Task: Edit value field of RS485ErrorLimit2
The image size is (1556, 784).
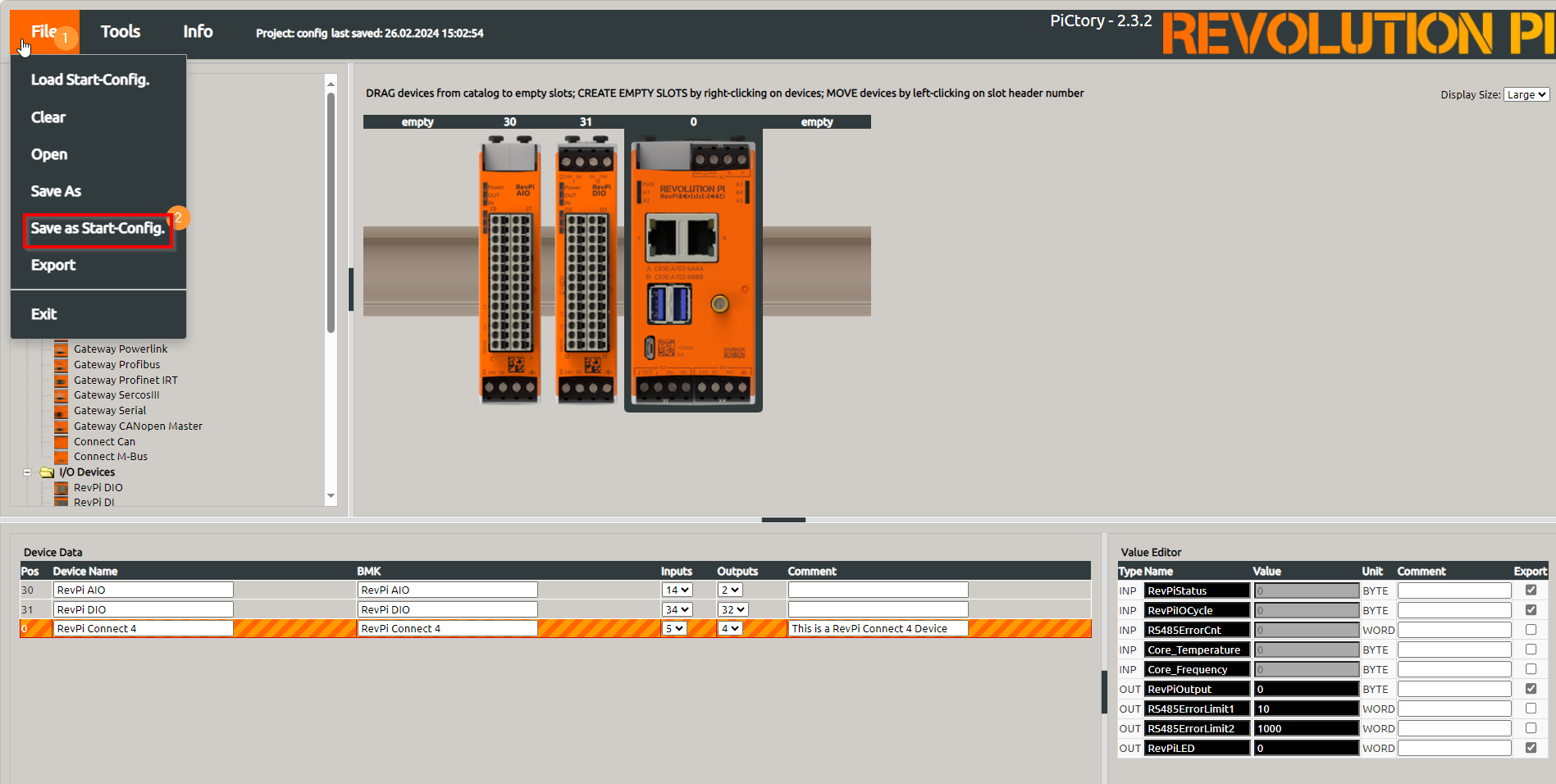Action: click(x=1307, y=728)
